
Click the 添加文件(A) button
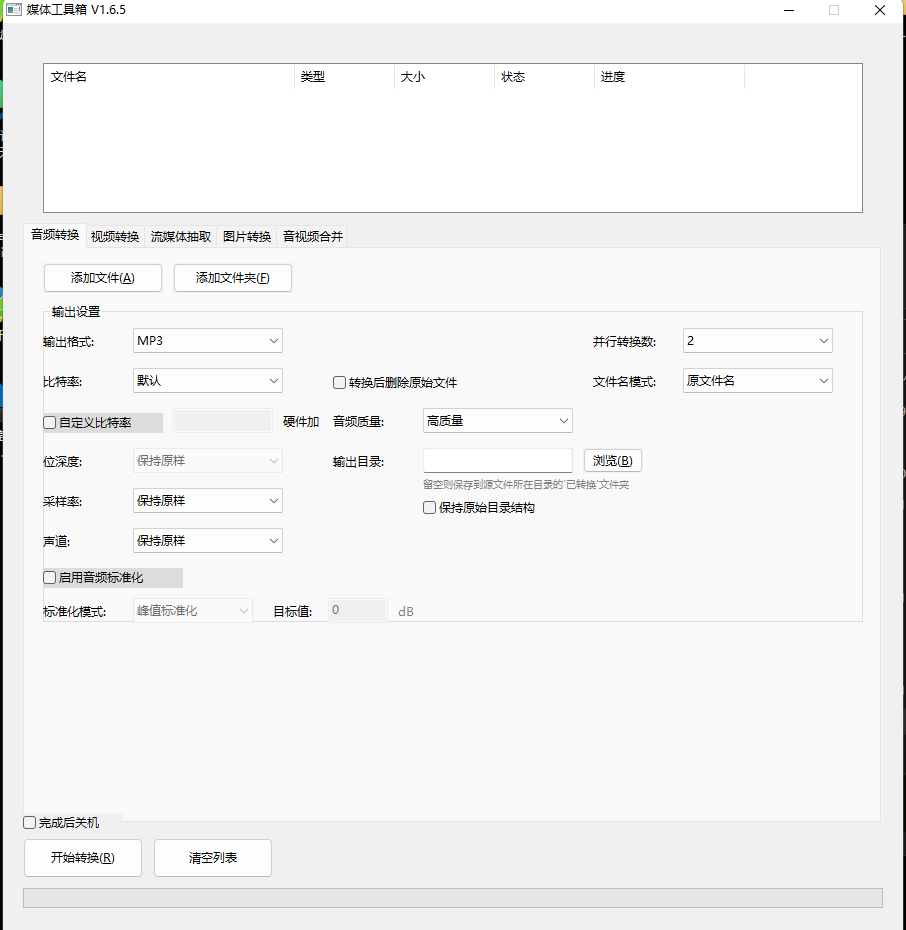(x=103, y=278)
